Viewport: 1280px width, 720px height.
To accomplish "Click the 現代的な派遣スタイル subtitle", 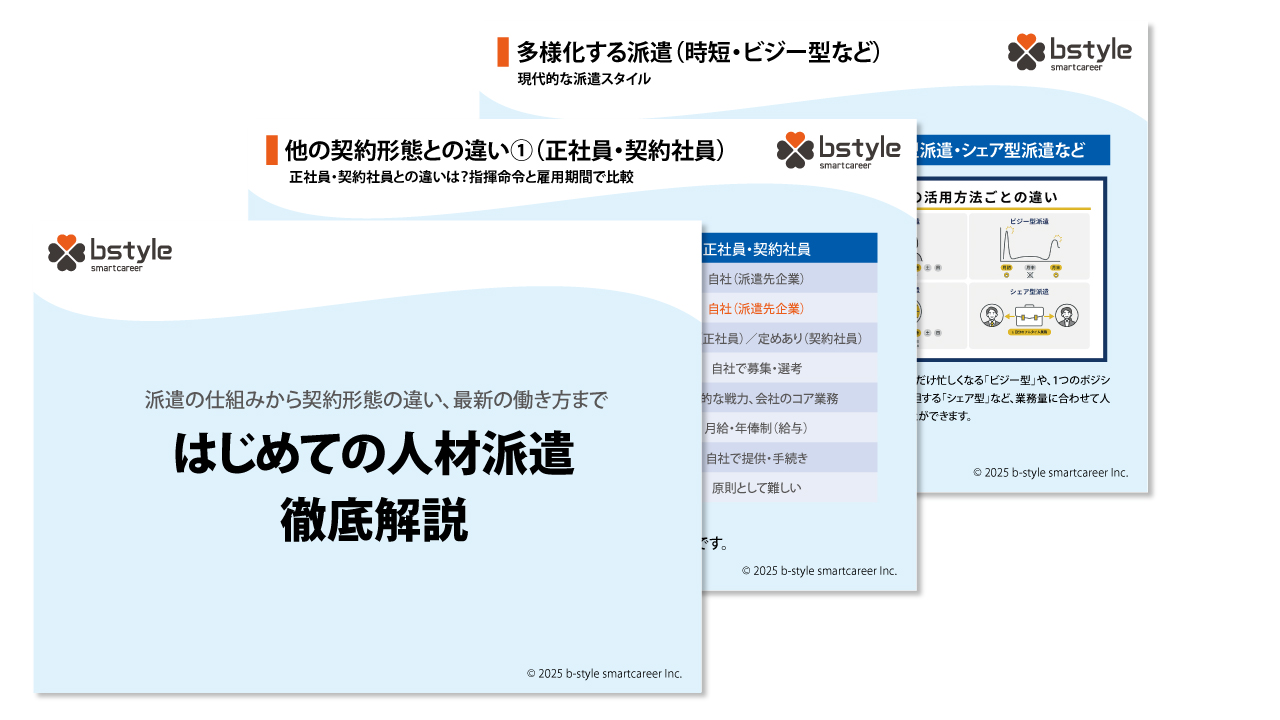I will (x=584, y=79).
